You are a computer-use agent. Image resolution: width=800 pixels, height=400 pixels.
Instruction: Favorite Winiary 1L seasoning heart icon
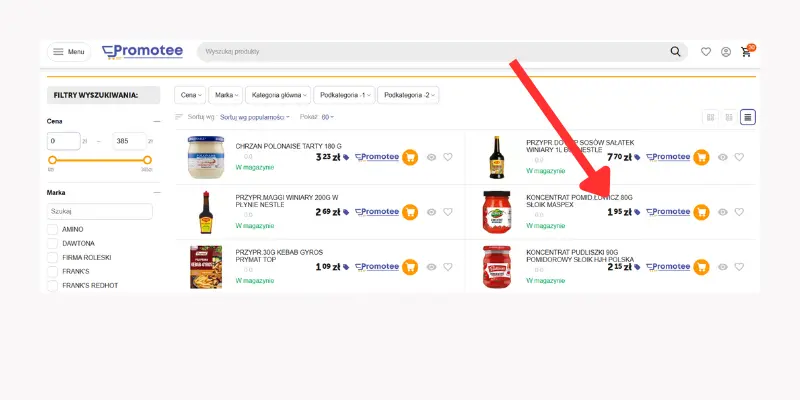[x=739, y=157]
